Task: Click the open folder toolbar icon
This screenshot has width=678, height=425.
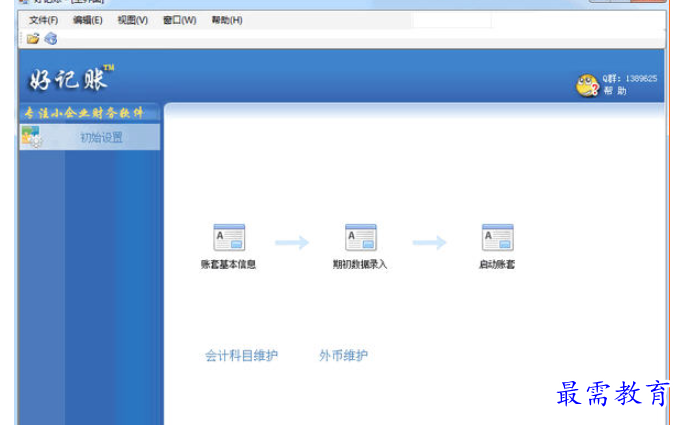Action: (x=33, y=39)
